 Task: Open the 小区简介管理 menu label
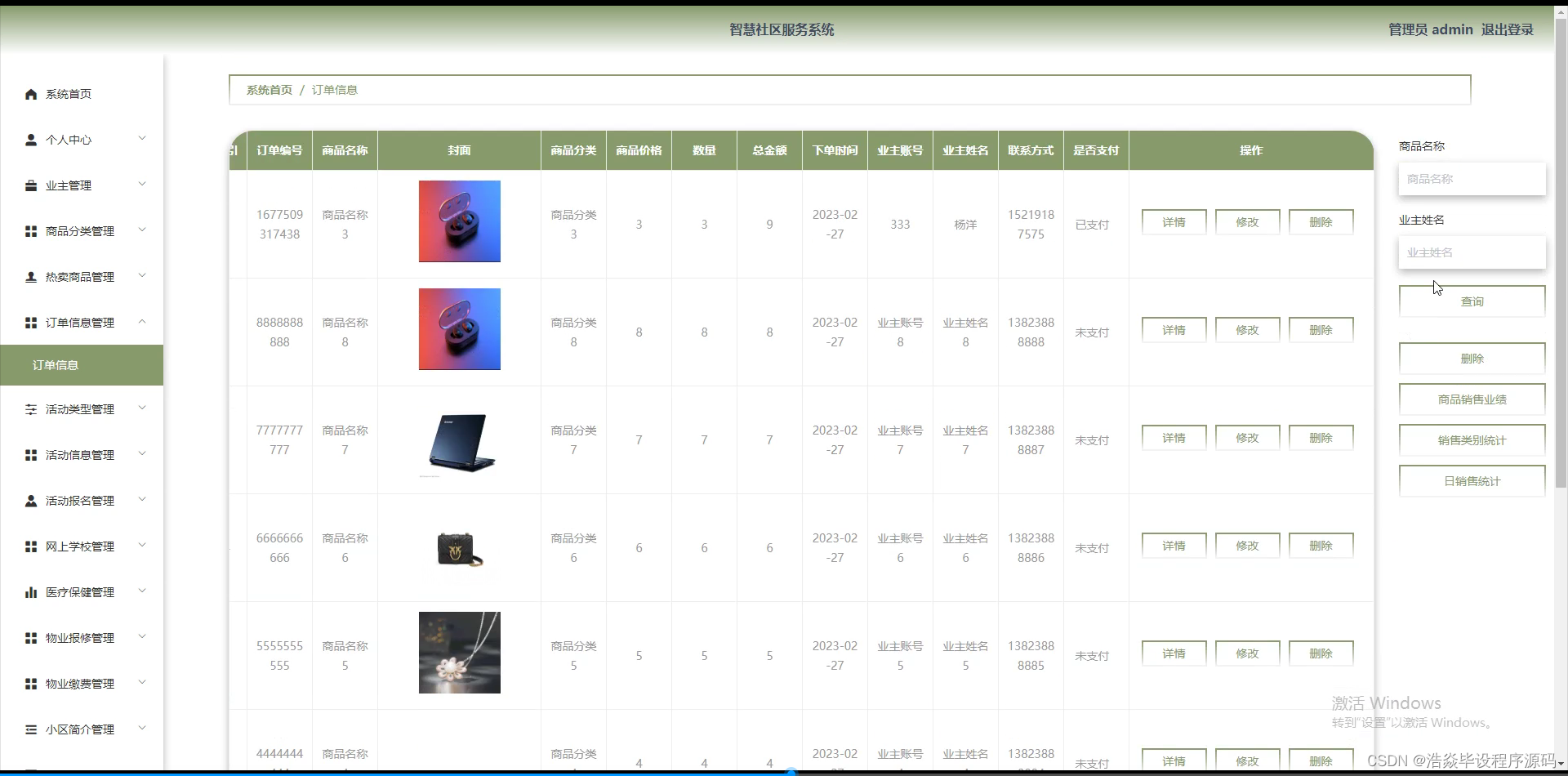pyautogui.click(x=80, y=729)
